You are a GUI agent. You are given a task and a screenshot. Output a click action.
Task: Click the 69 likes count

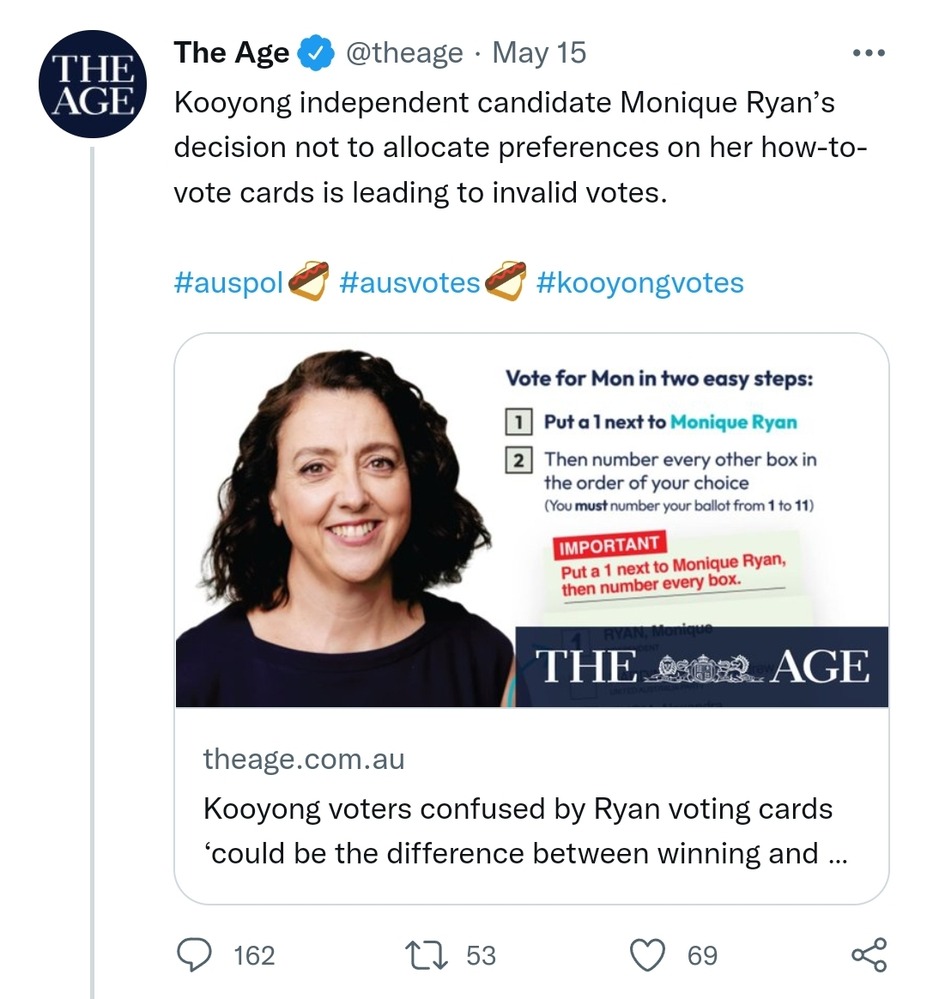pyautogui.click(x=702, y=956)
